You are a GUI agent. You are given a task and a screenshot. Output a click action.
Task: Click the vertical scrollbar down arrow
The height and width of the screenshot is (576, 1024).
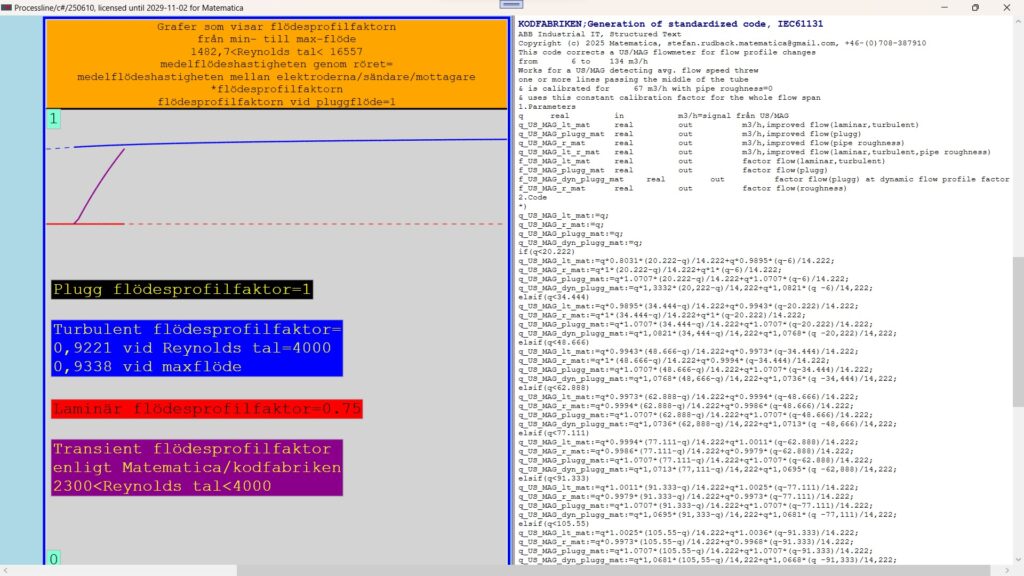pos(1017,557)
